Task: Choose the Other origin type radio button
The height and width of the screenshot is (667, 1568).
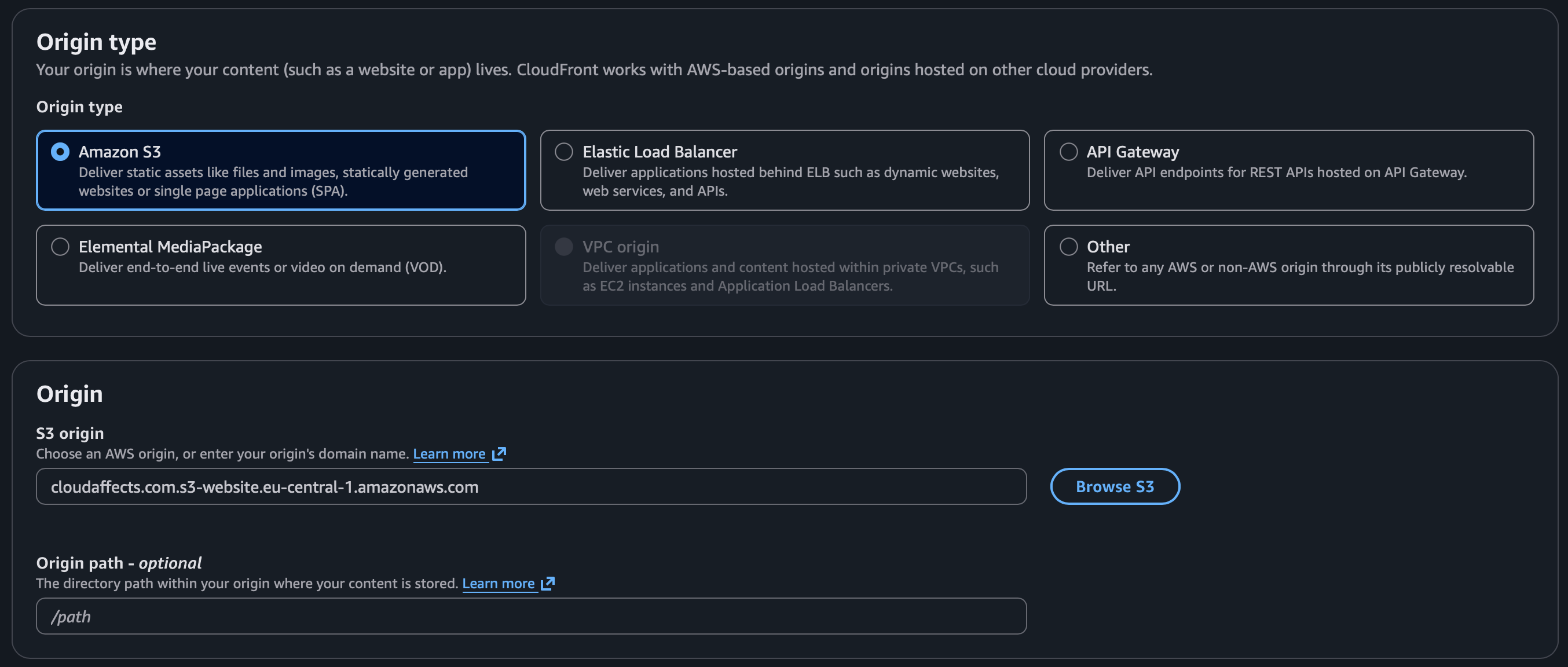Action: 1068,247
